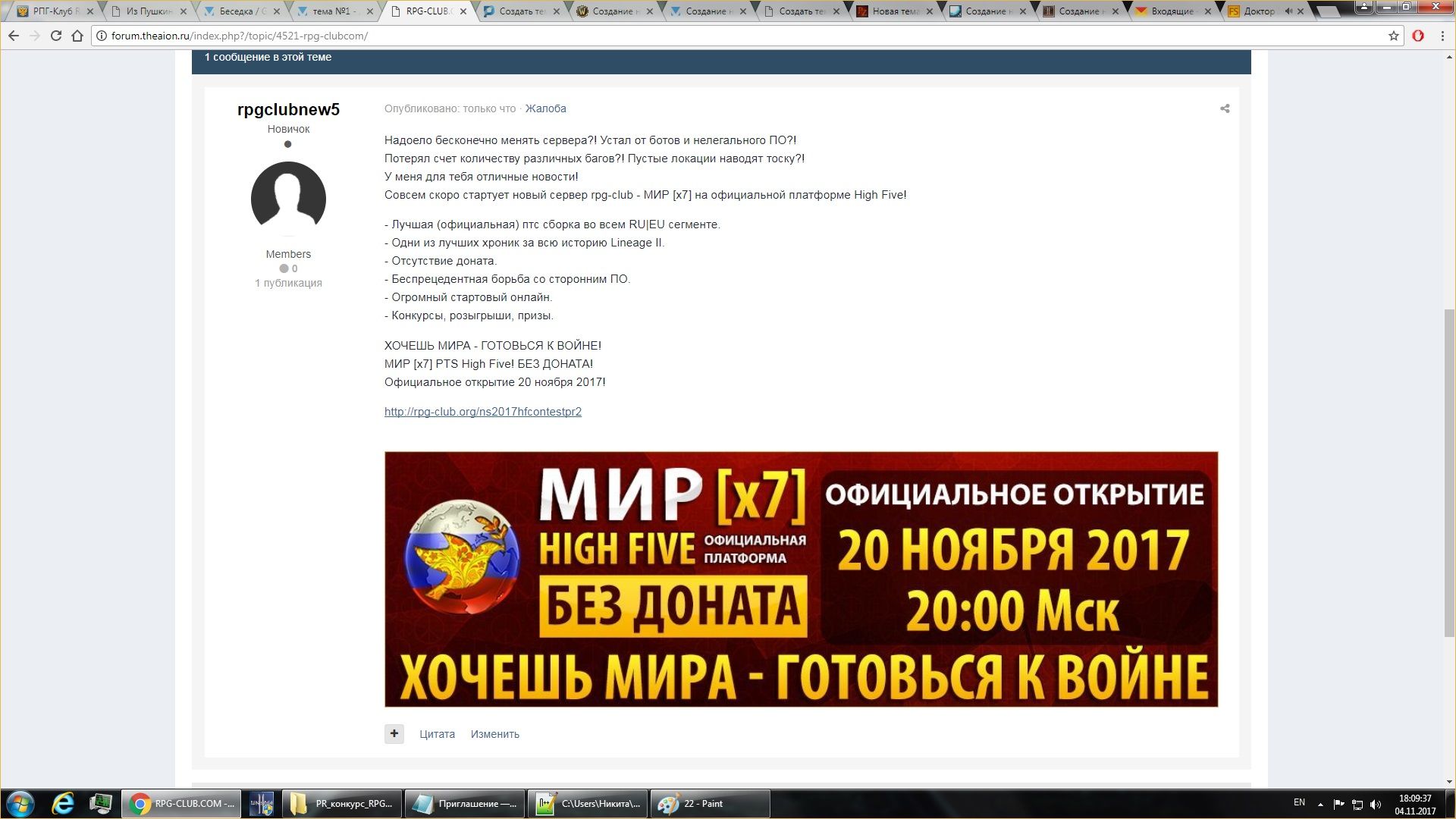Image resolution: width=1456 pixels, height=819 pixels.
Task: Open Windows Start menu
Action: 20,803
